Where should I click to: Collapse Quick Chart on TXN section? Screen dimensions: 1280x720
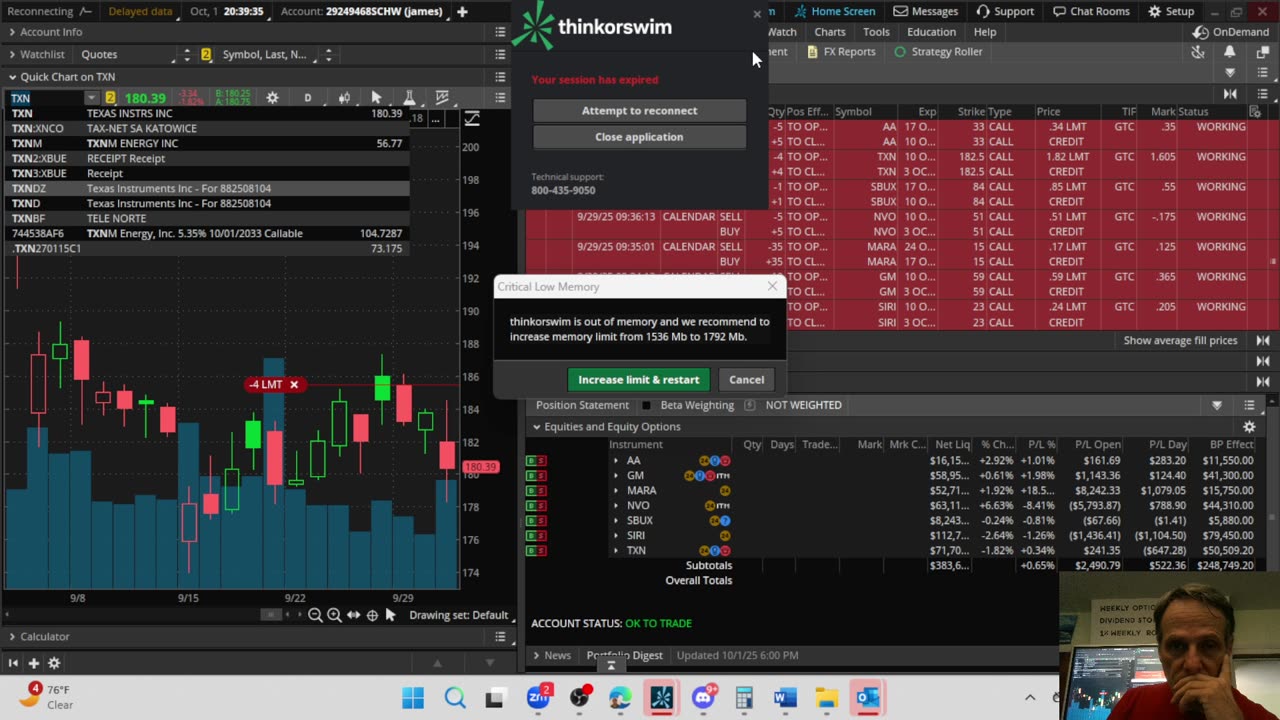(x=12, y=77)
